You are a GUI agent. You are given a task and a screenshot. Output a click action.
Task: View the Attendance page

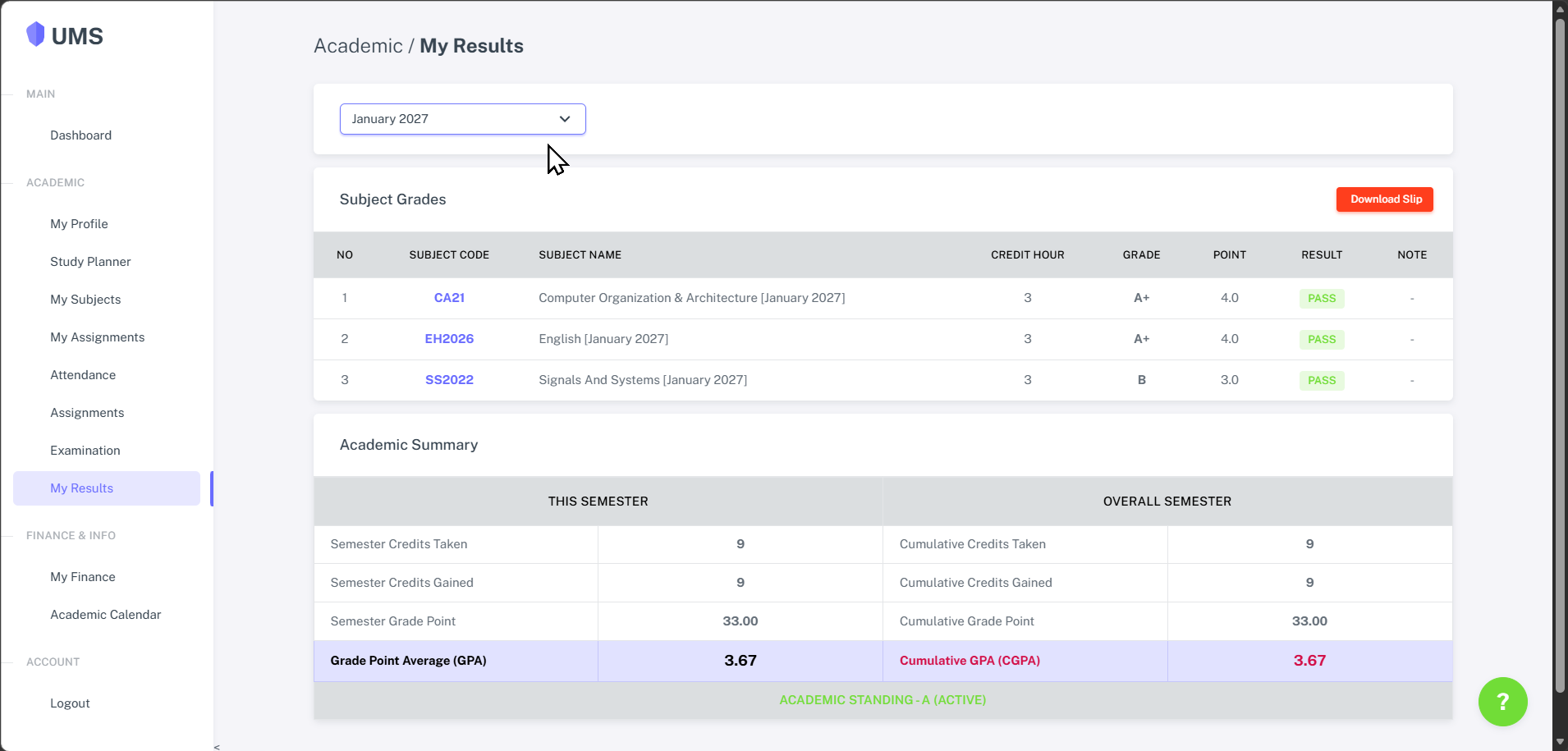tap(83, 375)
